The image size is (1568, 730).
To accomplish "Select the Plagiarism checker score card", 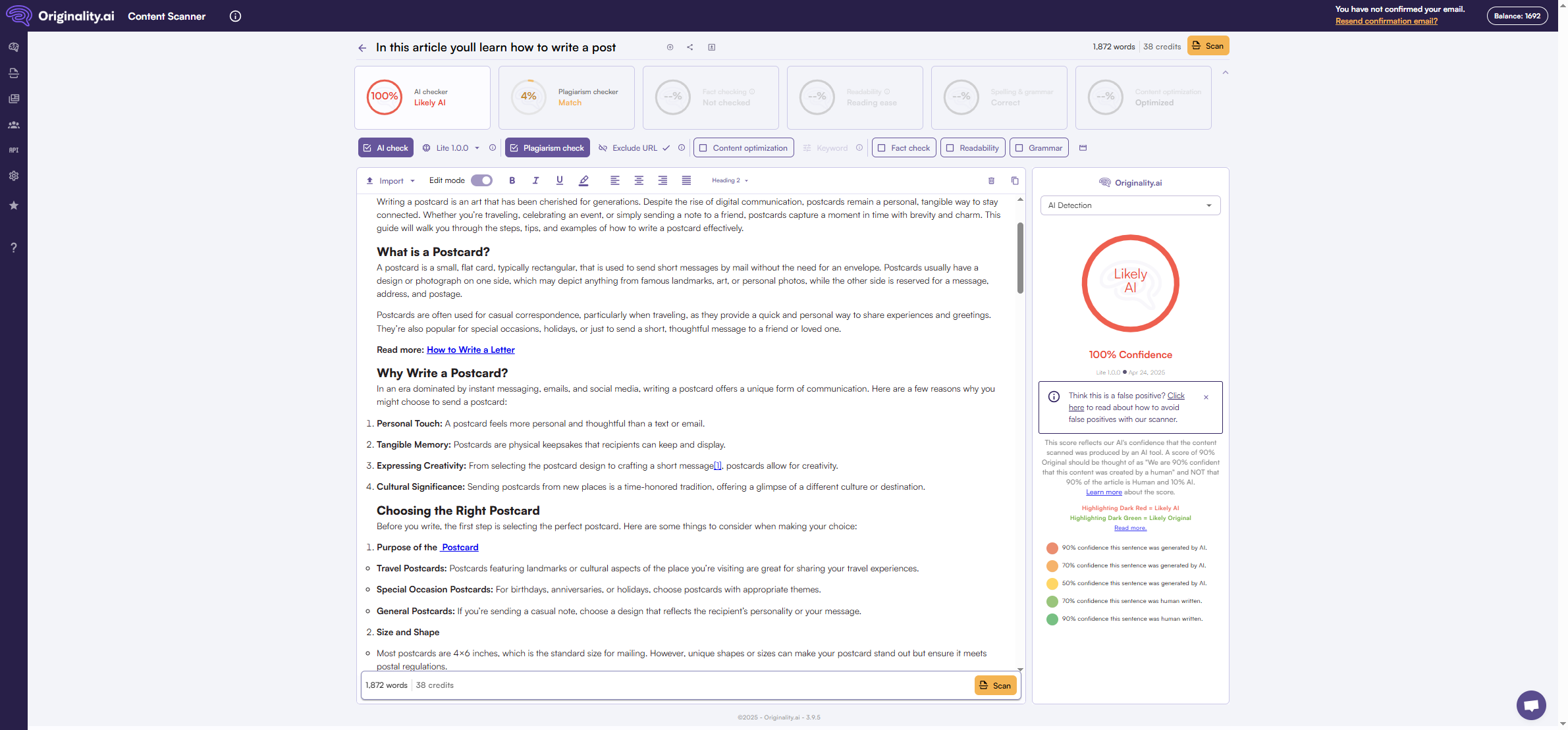I will 566,97.
